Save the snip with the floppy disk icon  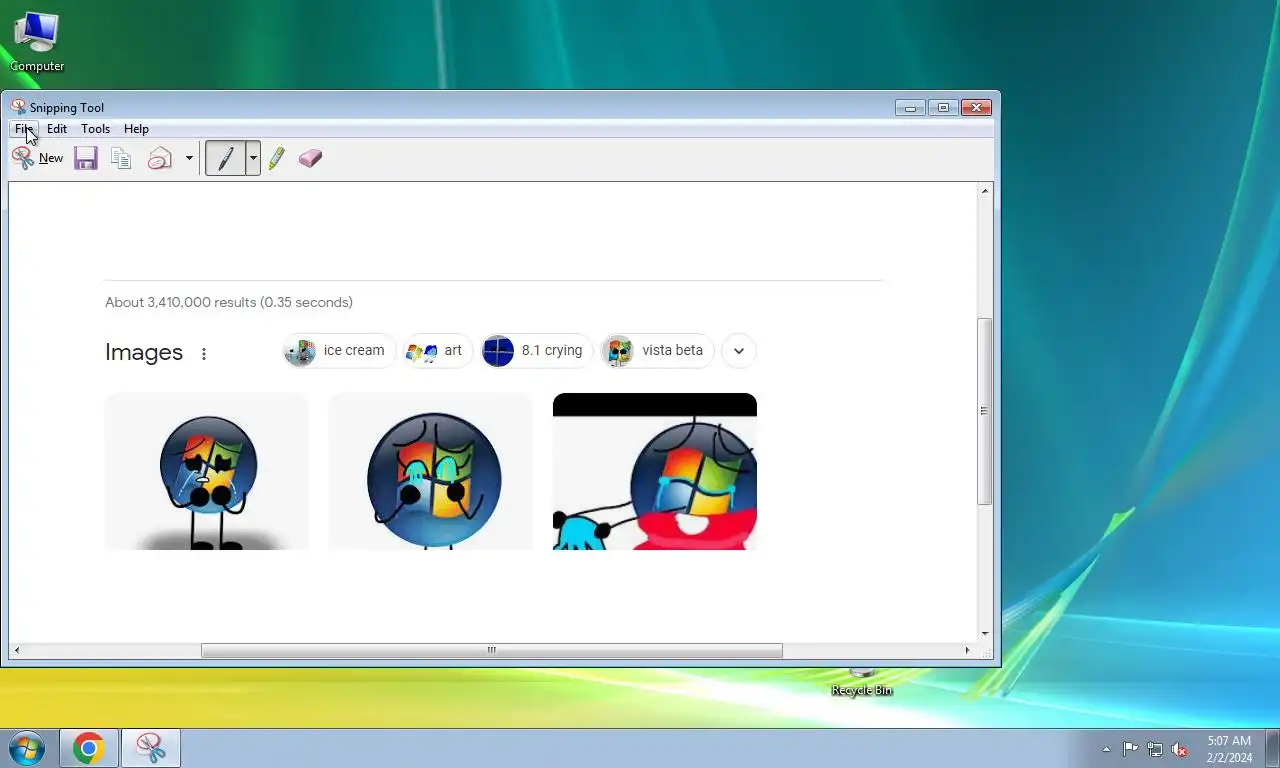tap(86, 158)
